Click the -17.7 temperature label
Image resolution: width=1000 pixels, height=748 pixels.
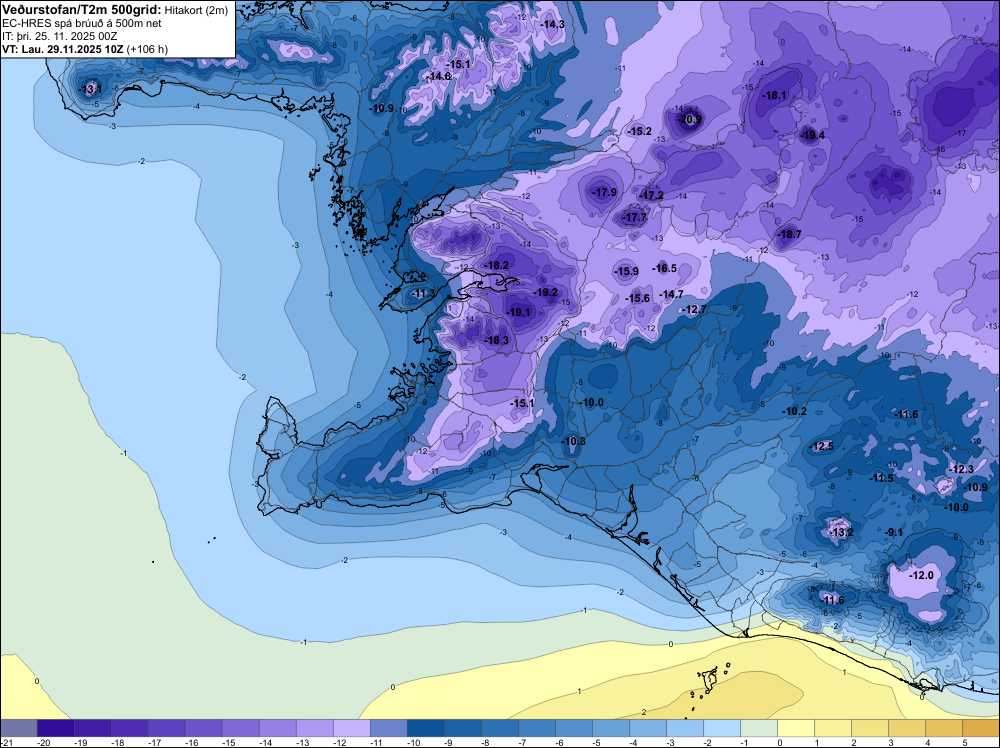pyautogui.click(x=635, y=217)
